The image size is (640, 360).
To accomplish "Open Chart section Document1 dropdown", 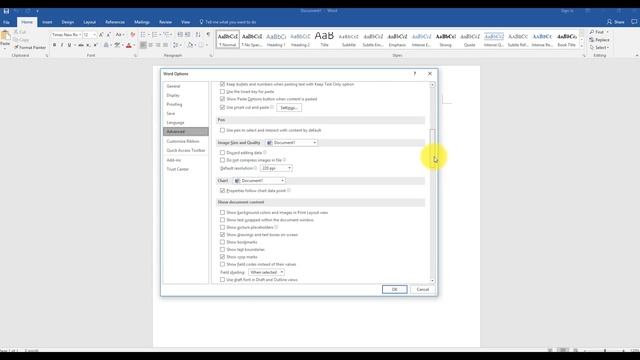I will click(259, 181).
